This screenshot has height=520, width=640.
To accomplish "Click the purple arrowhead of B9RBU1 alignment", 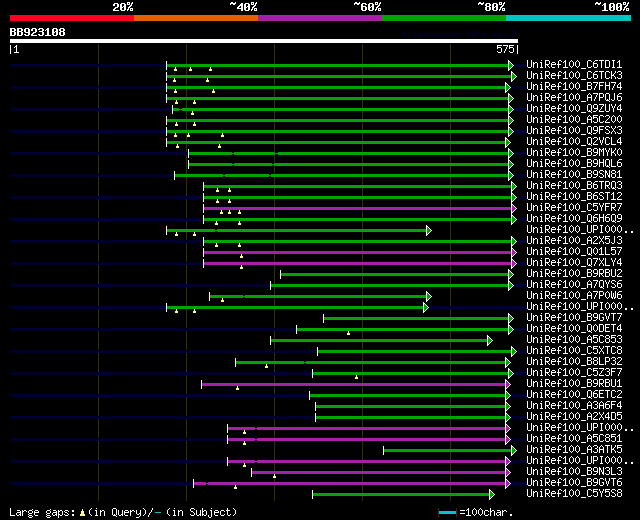I will pyautogui.click(x=508, y=384).
